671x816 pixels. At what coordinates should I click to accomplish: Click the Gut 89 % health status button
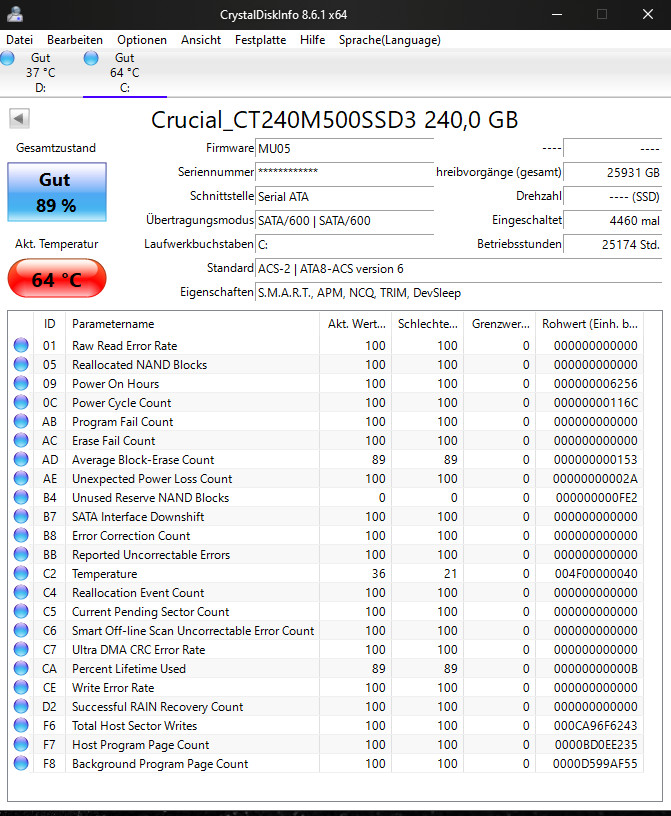57,192
